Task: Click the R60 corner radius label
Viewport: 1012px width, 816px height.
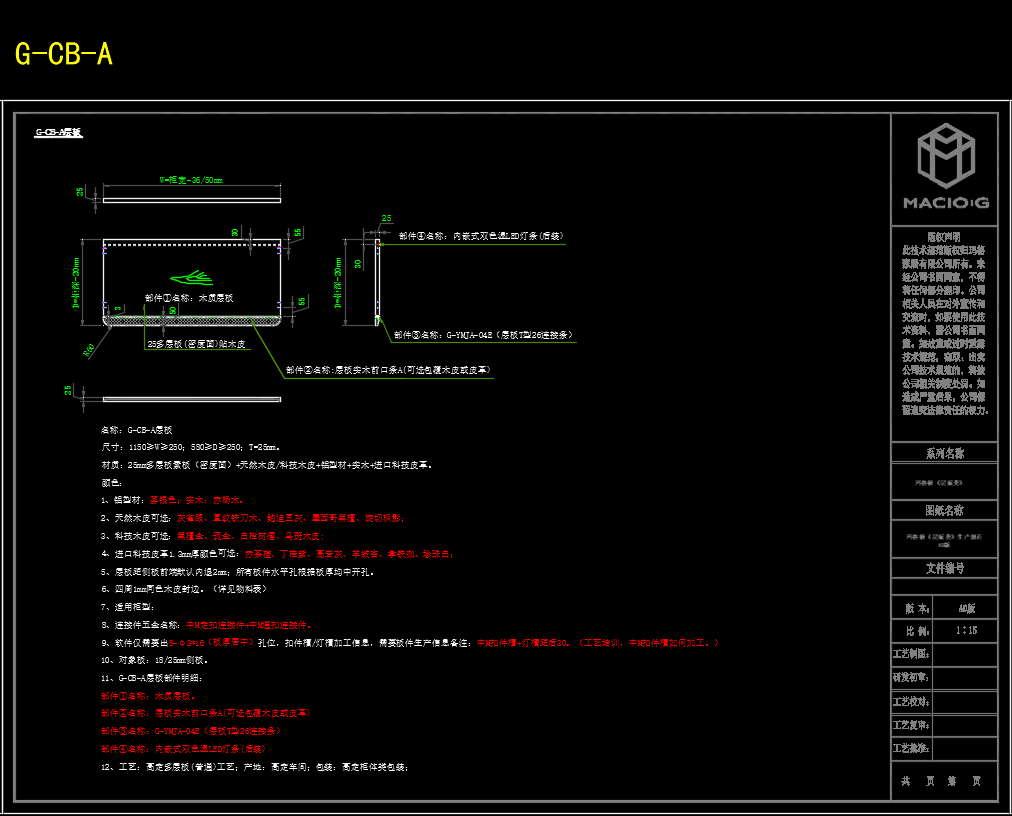Action: click(x=89, y=350)
